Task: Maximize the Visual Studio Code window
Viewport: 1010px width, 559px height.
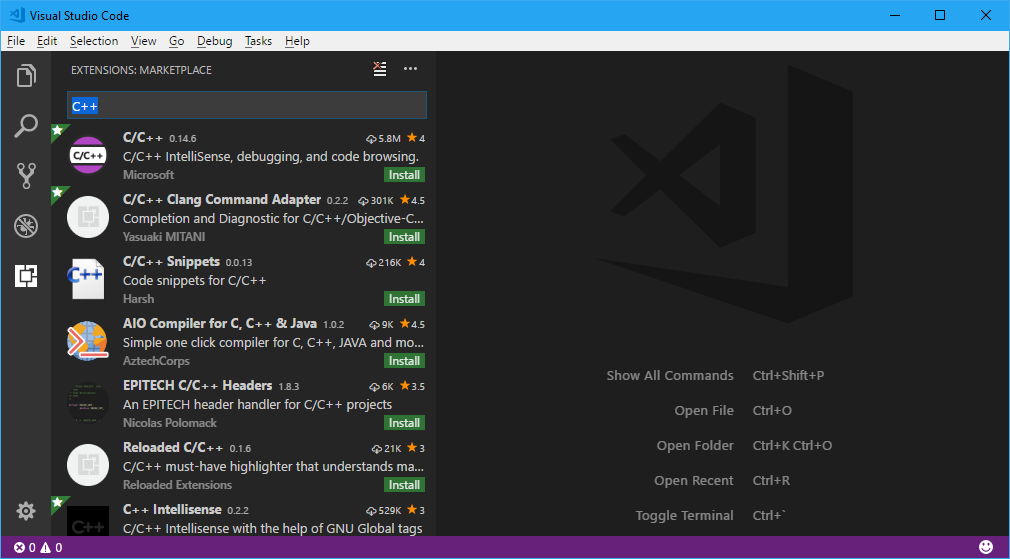Action: (940, 15)
